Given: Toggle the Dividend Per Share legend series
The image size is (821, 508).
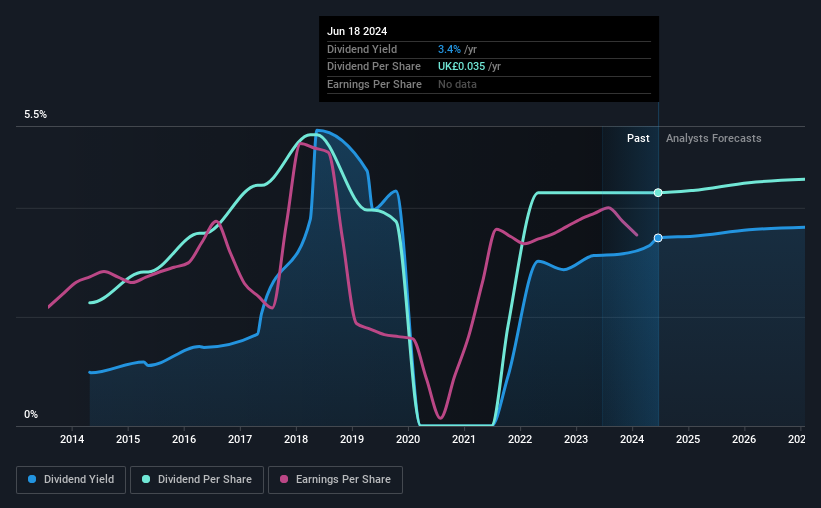Looking at the screenshot, I should (x=197, y=480).
